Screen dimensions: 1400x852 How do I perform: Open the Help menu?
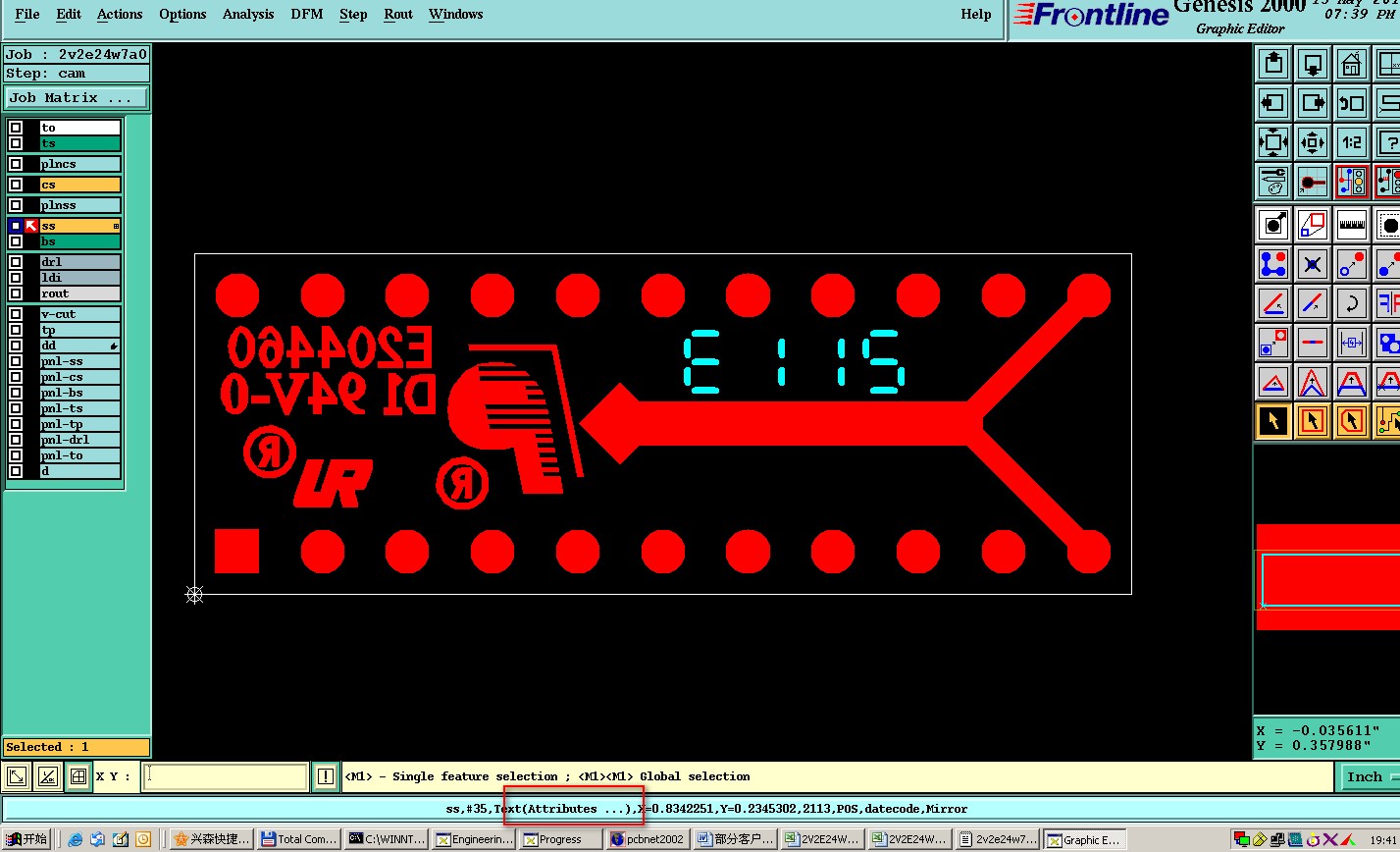pos(976,15)
